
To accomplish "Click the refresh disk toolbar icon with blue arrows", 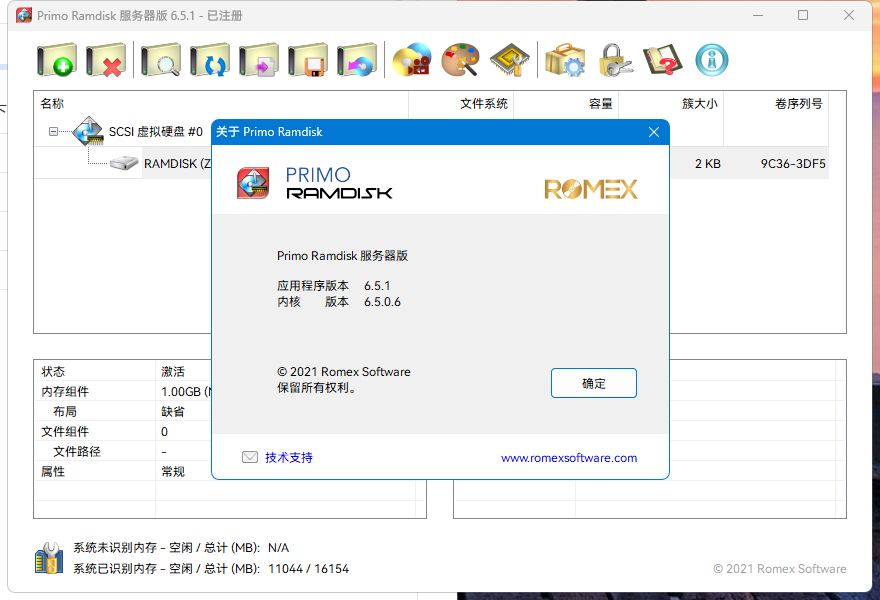I will (x=209, y=59).
